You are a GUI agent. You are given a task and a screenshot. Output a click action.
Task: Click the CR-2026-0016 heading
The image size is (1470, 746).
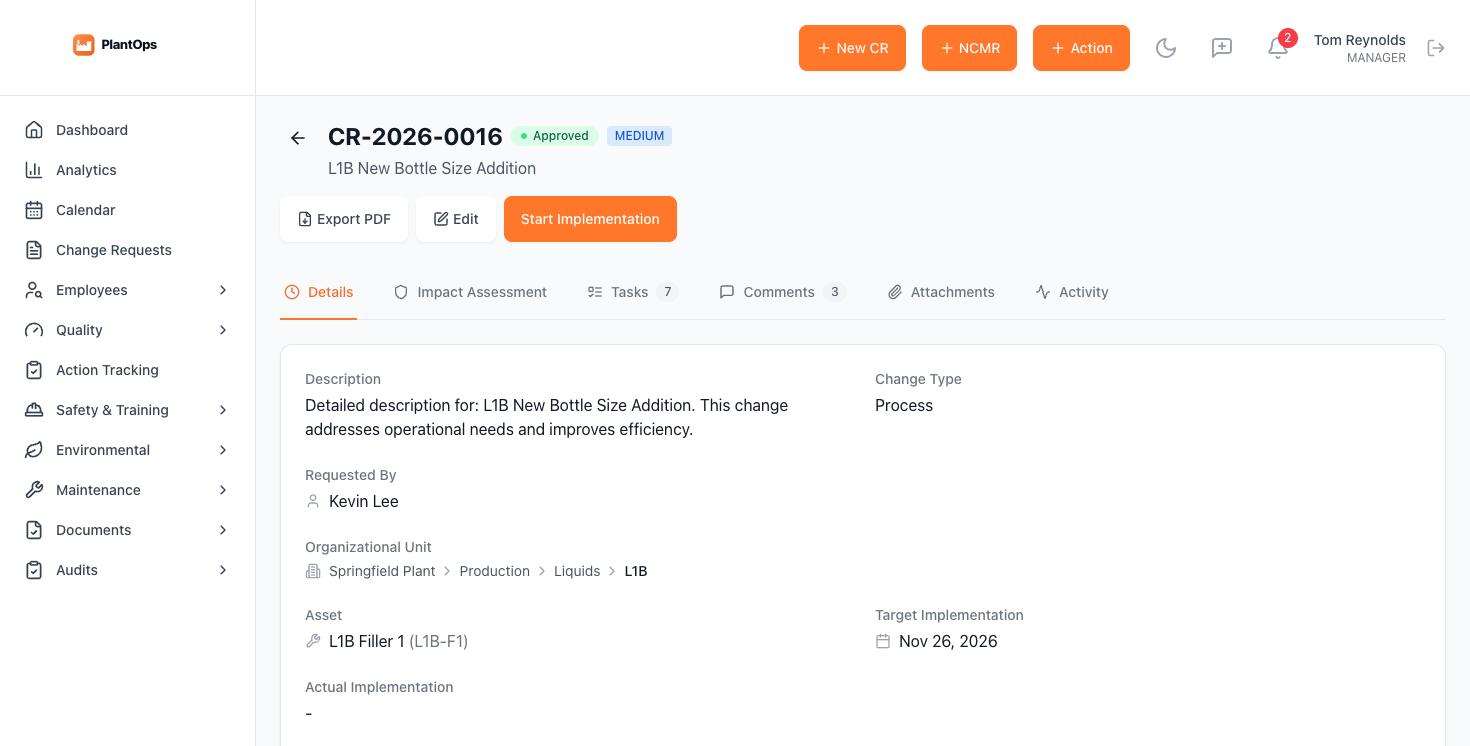coord(415,137)
